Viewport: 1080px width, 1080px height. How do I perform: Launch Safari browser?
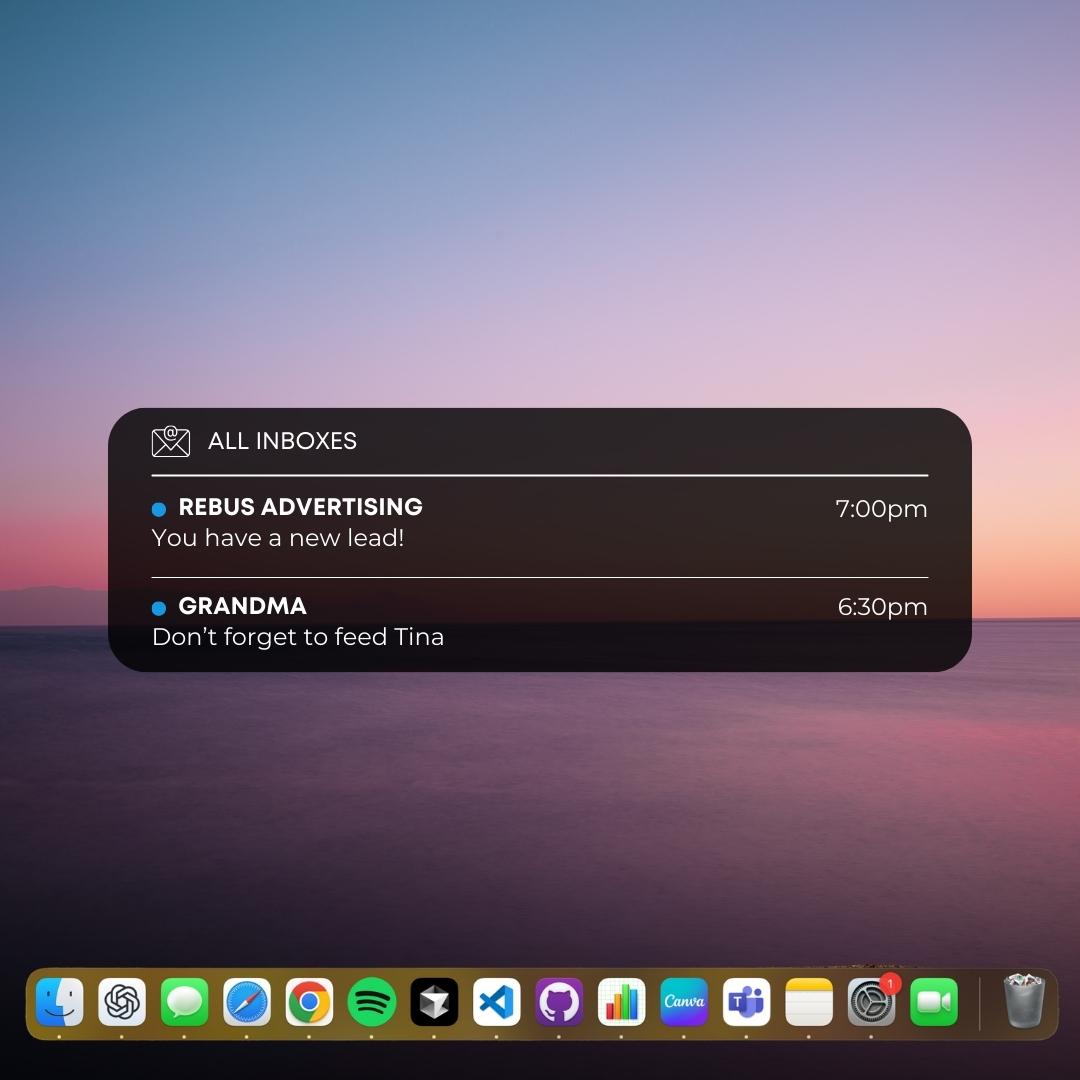pyautogui.click(x=247, y=1002)
